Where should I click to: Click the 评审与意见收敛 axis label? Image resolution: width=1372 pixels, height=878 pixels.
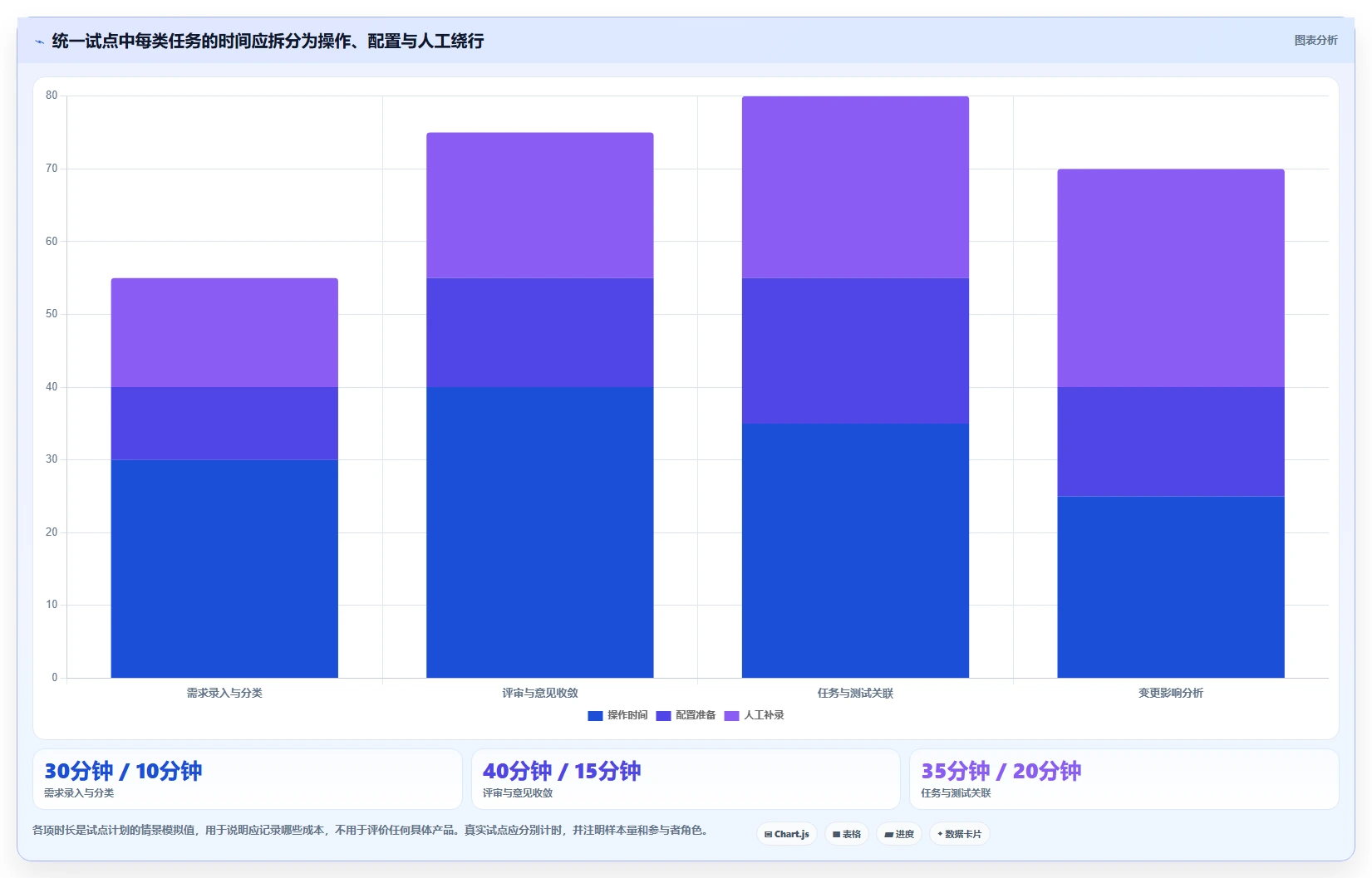point(540,693)
